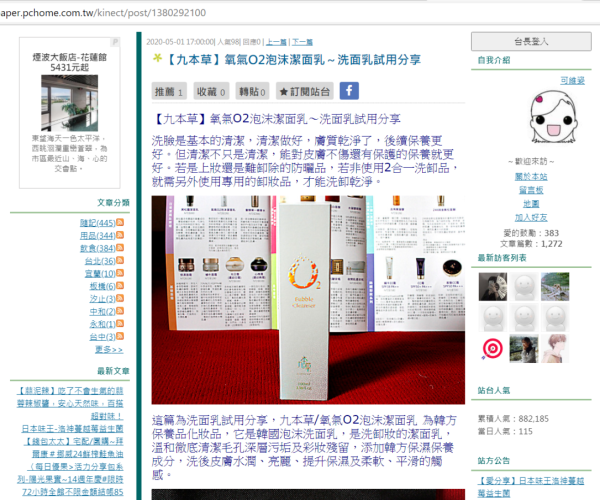Open RSS feed icon for 汐止(3)
600x500 pixels.
pos(120,298)
